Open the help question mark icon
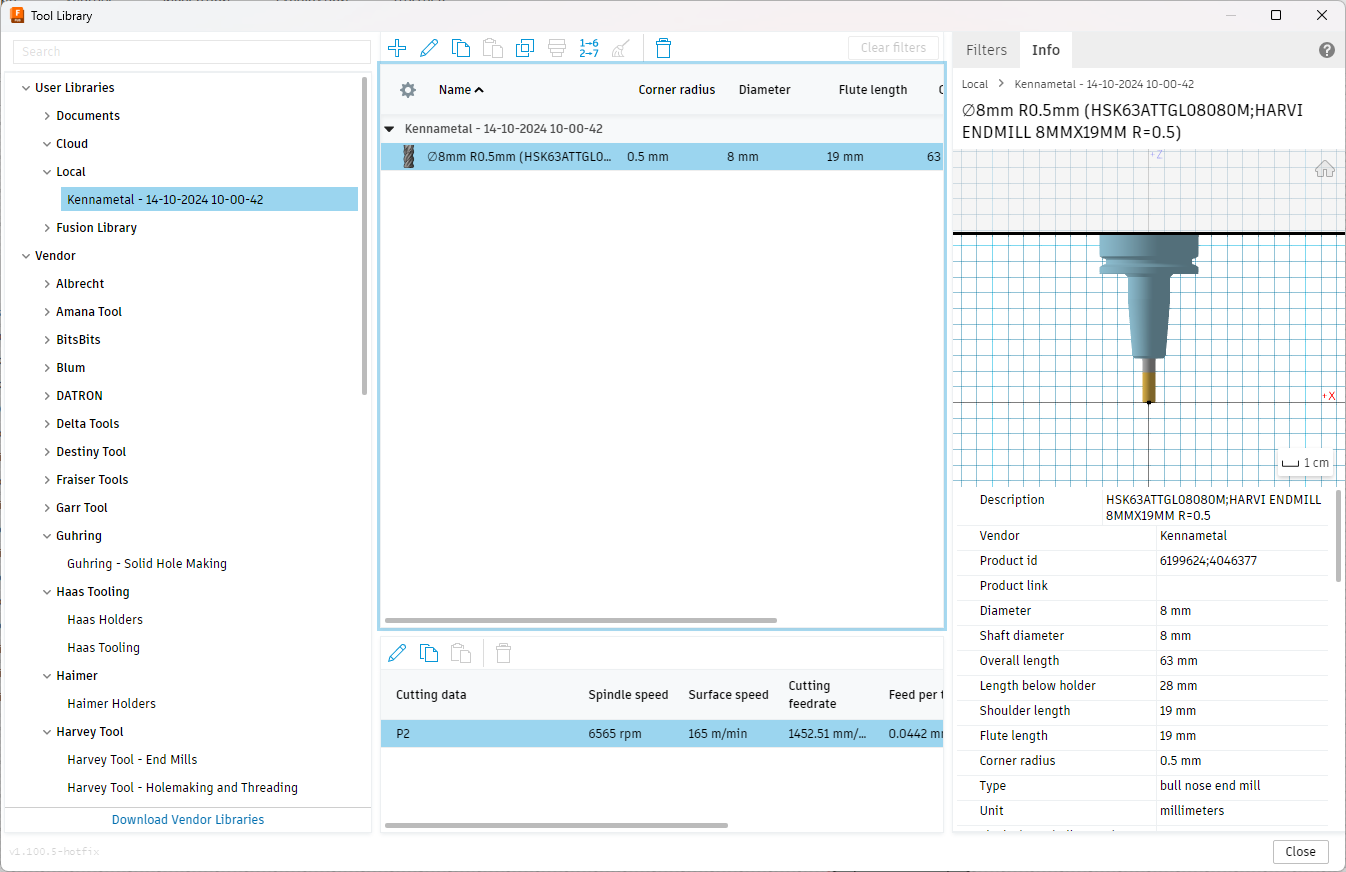Viewport: 1346px width, 872px height. point(1327,50)
